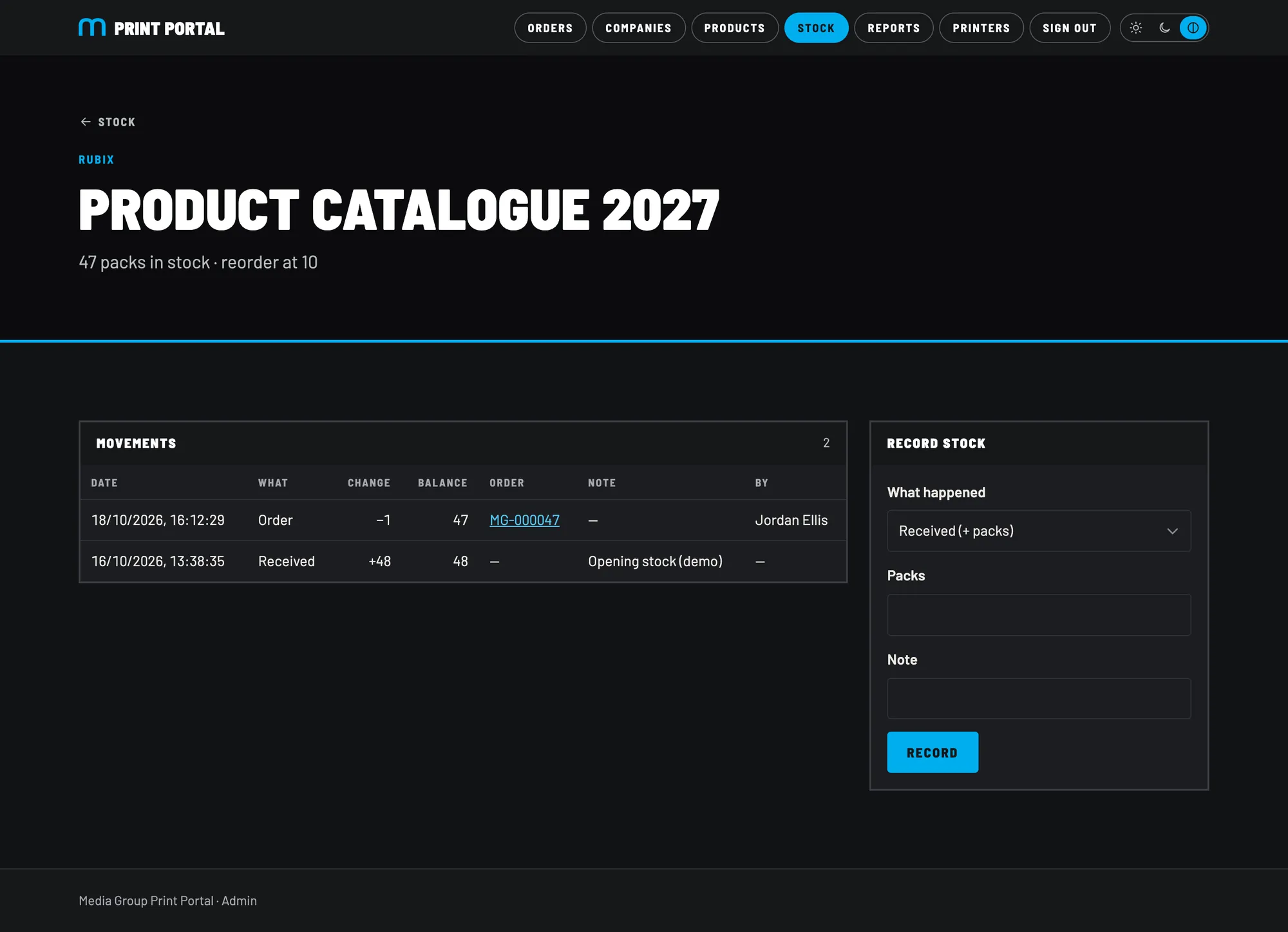Select the active Stock nav pill
The image size is (1288, 932).
[816, 28]
